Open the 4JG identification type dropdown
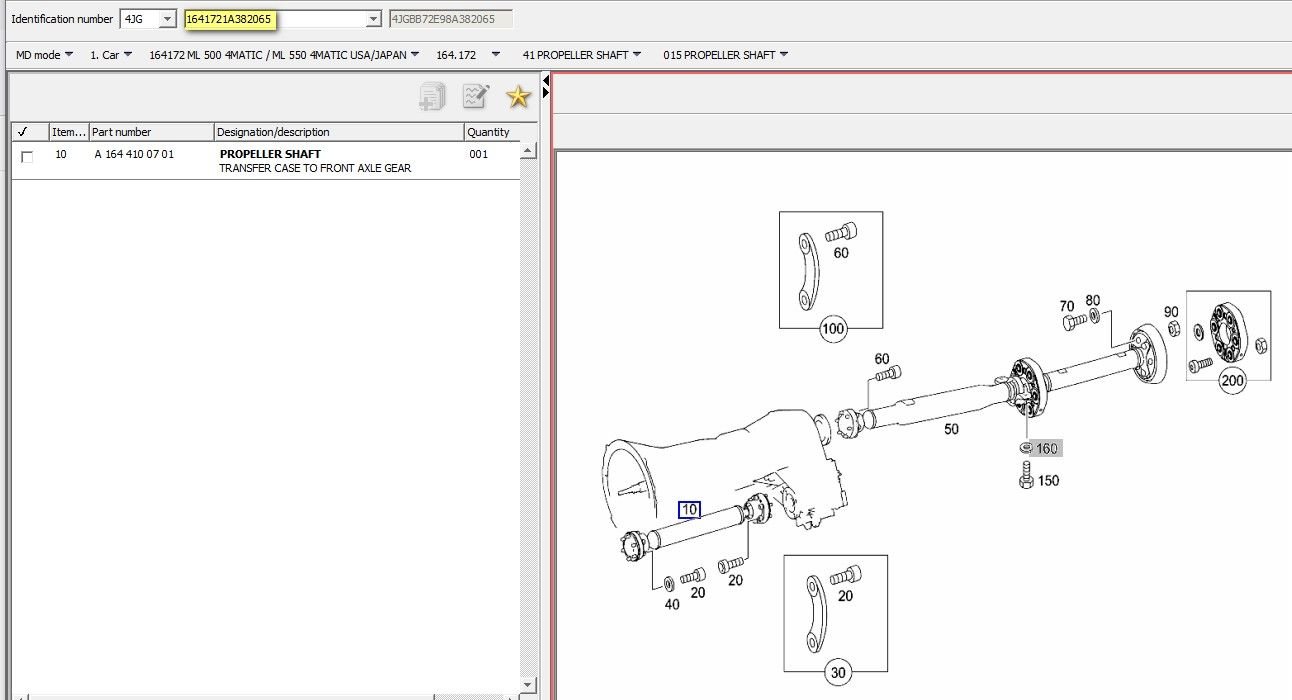 (170, 18)
